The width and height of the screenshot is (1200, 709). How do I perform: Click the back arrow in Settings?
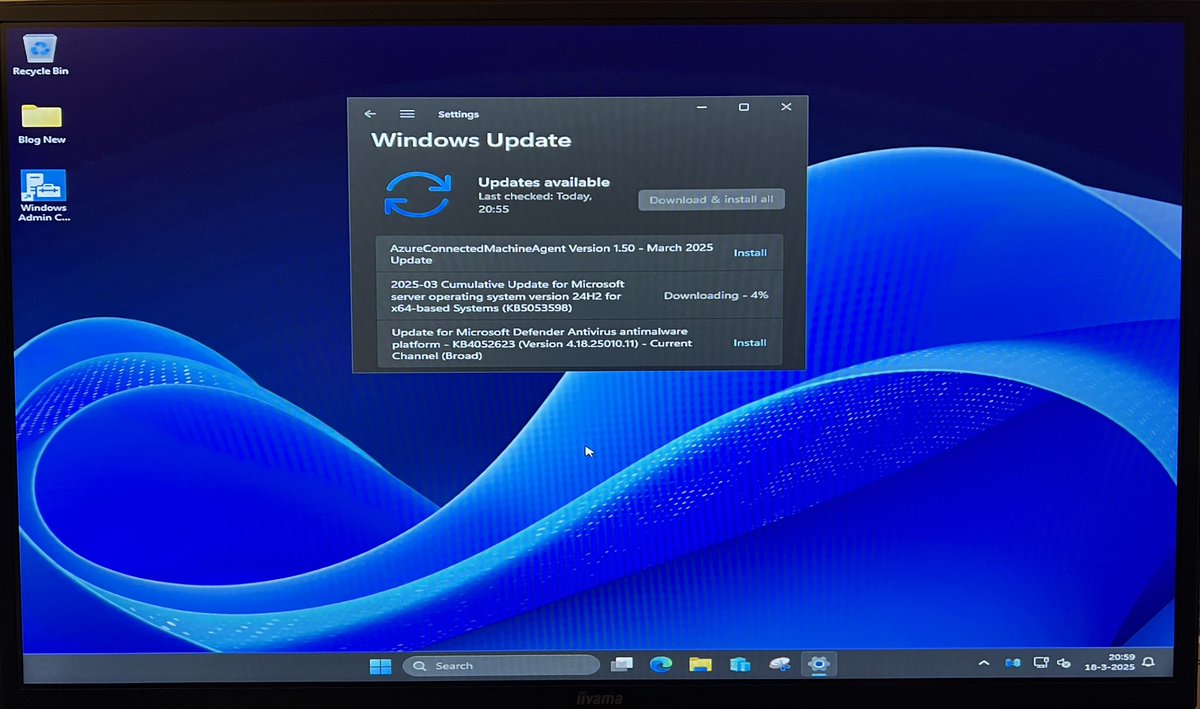371,113
